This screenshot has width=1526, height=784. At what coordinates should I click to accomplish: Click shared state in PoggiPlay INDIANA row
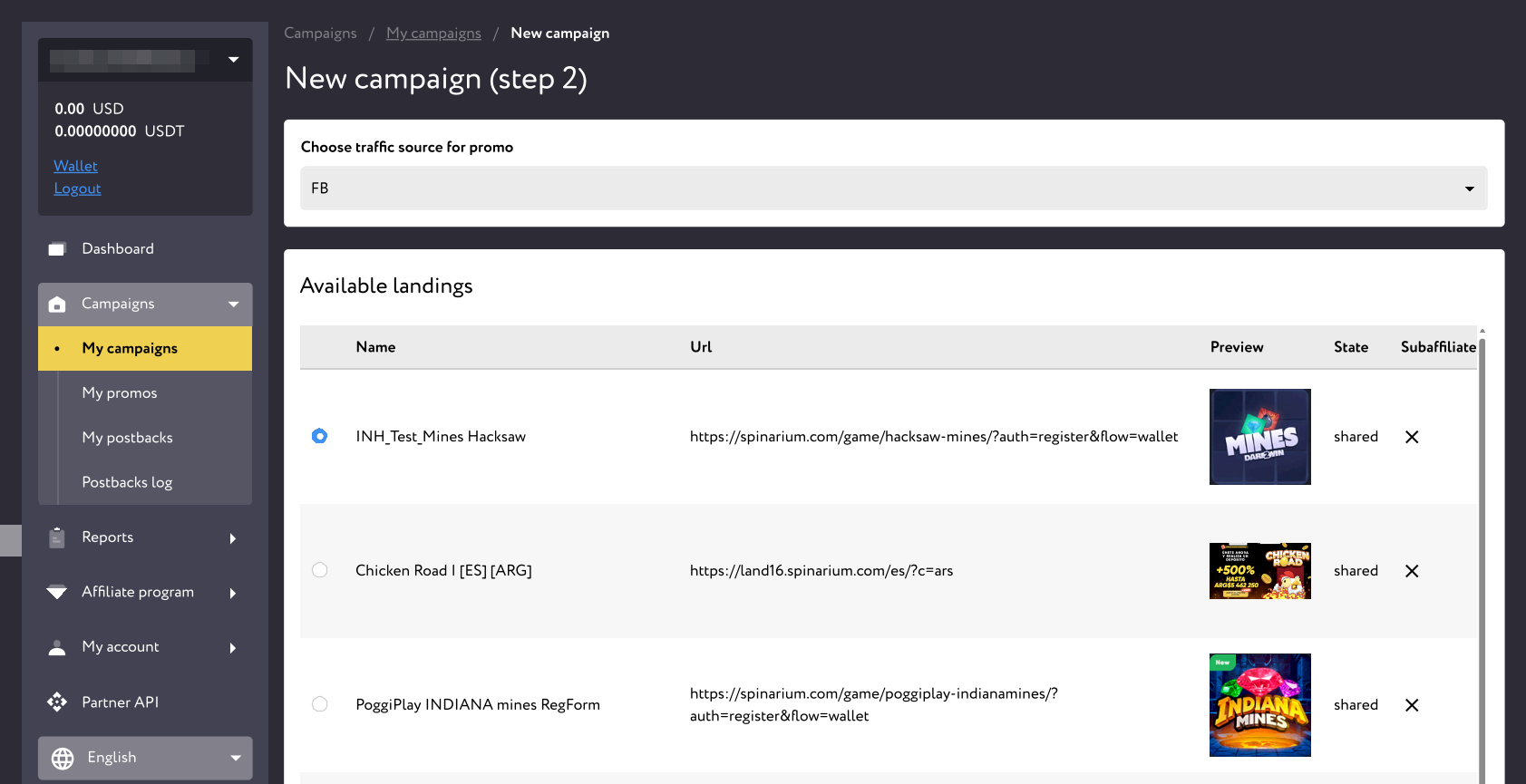click(x=1356, y=705)
